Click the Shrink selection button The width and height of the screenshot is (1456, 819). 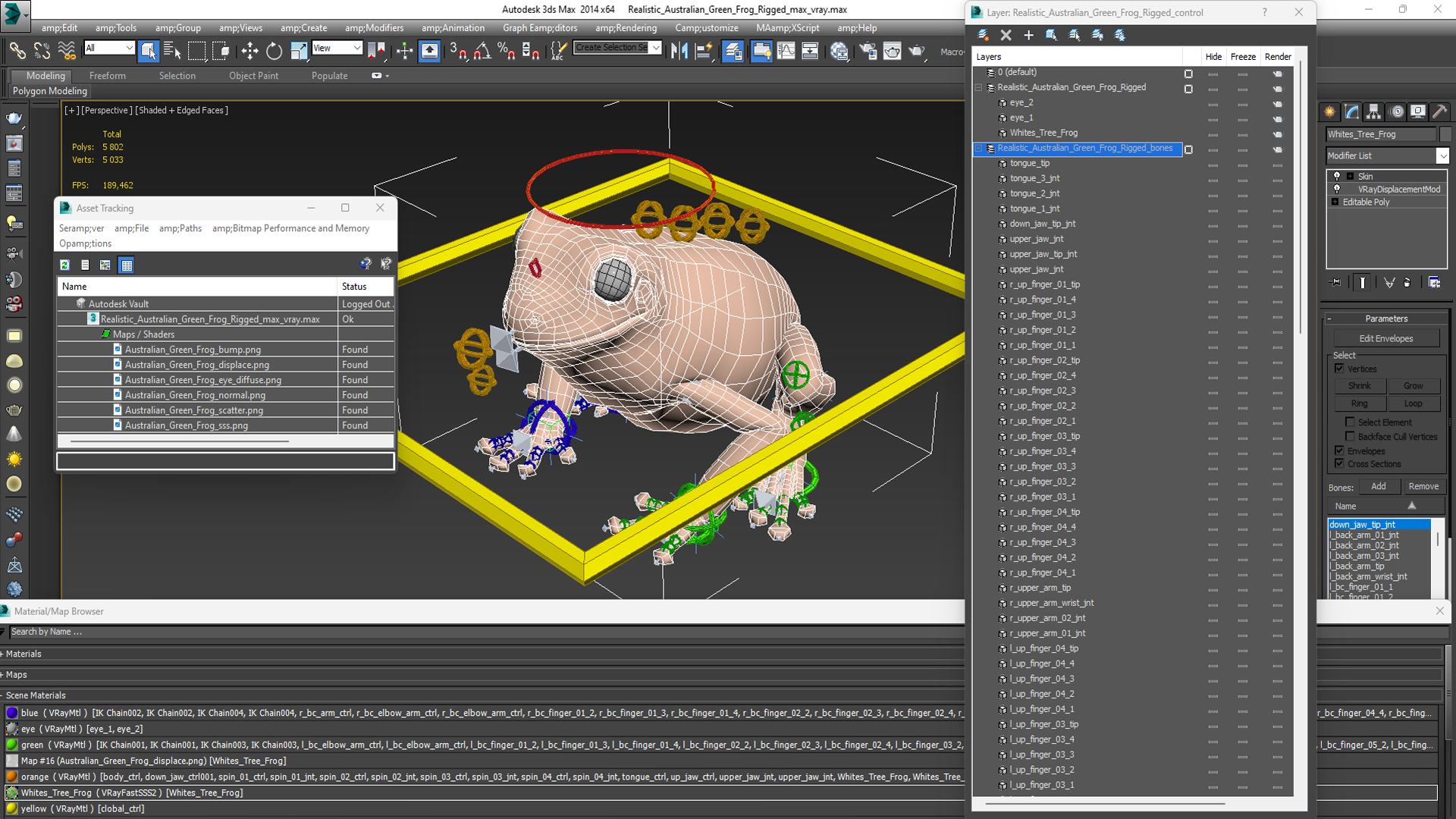tap(1359, 385)
